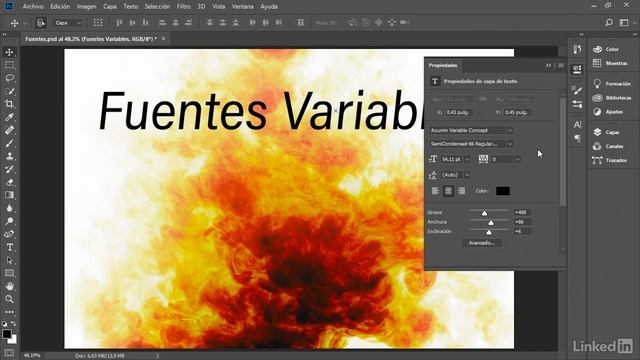Select the Eyedropper tool
The height and width of the screenshot is (360, 640).
coord(9,117)
